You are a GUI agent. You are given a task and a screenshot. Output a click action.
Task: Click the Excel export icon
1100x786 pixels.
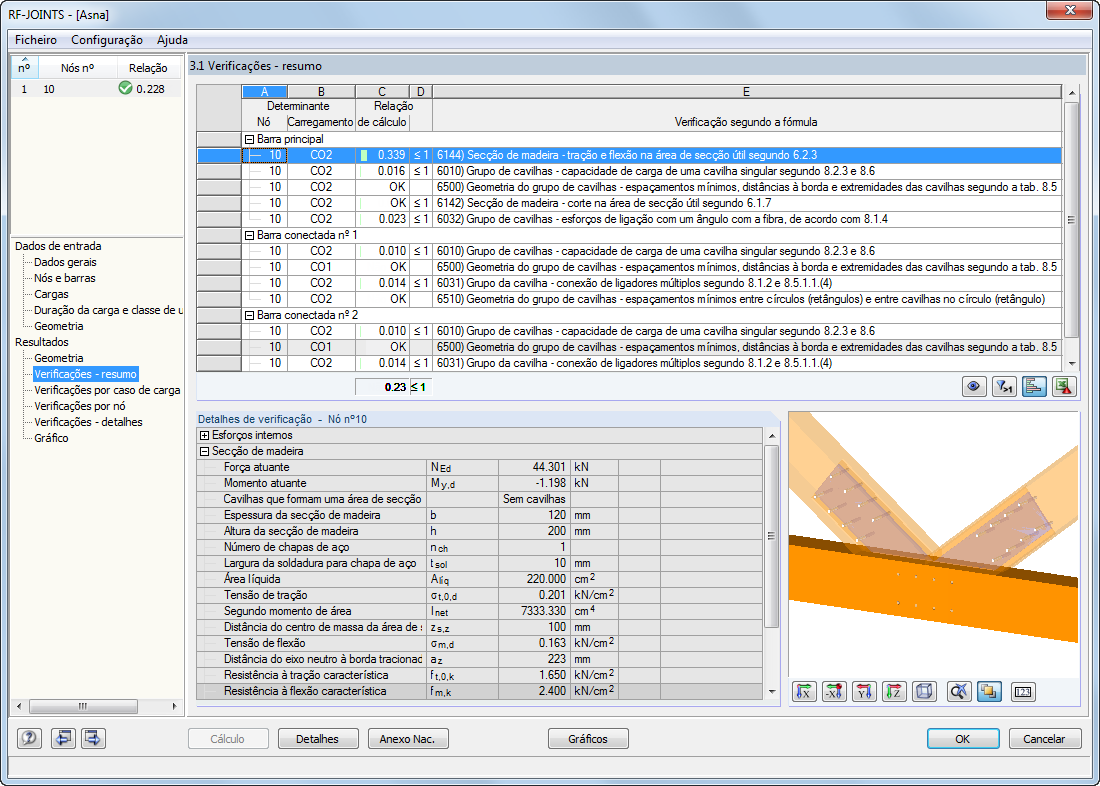1065,387
